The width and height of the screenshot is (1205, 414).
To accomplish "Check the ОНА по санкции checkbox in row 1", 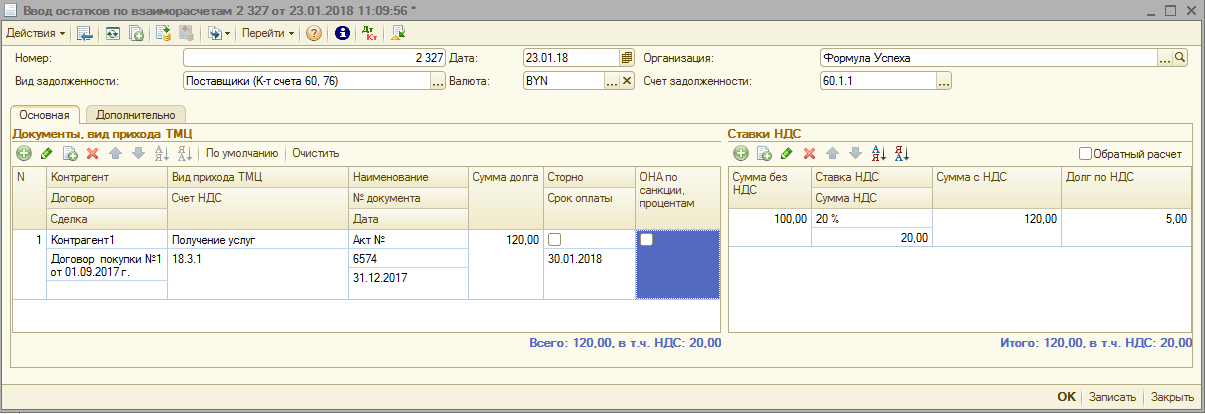I will pos(647,240).
